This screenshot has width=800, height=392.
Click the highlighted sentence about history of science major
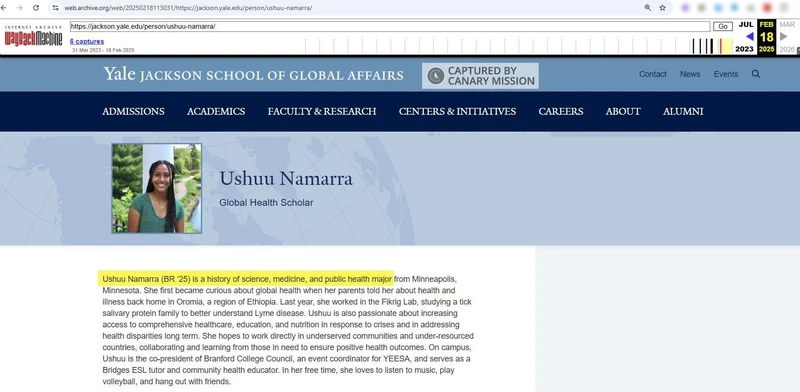point(247,279)
